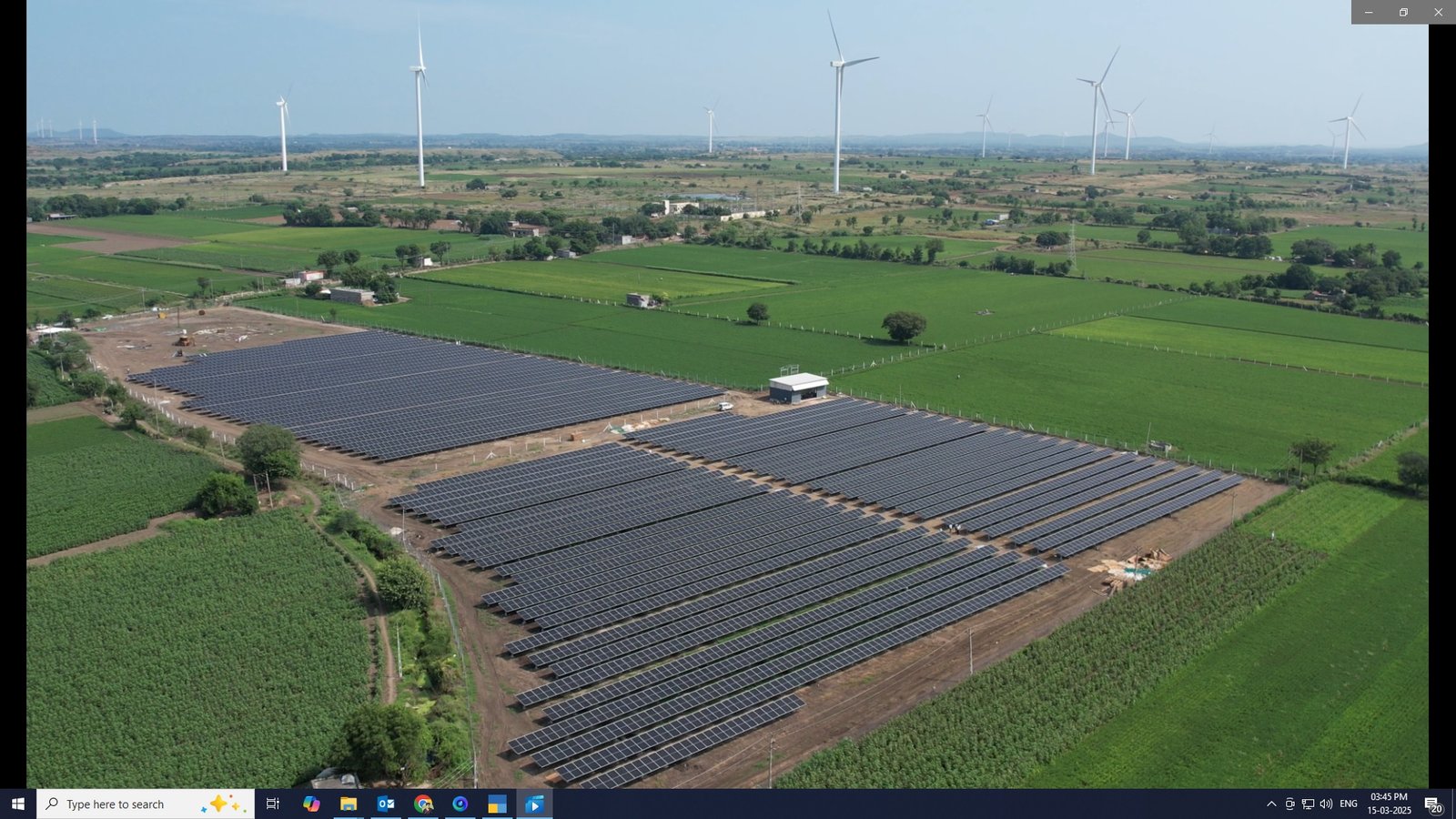The height and width of the screenshot is (819, 1456).
Task: Minimize the current window
Action: click(1367, 12)
